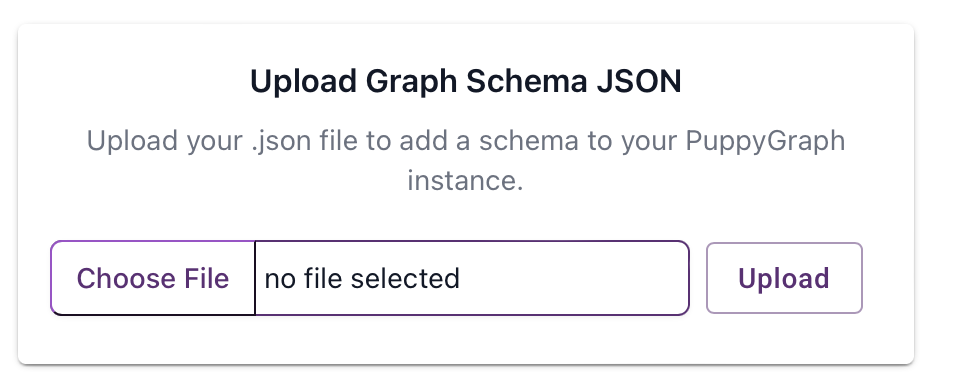The height and width of the screenshot is (380, 954).
Task: Click 'Upload your' at the start of the description
Action: [165, 141]
